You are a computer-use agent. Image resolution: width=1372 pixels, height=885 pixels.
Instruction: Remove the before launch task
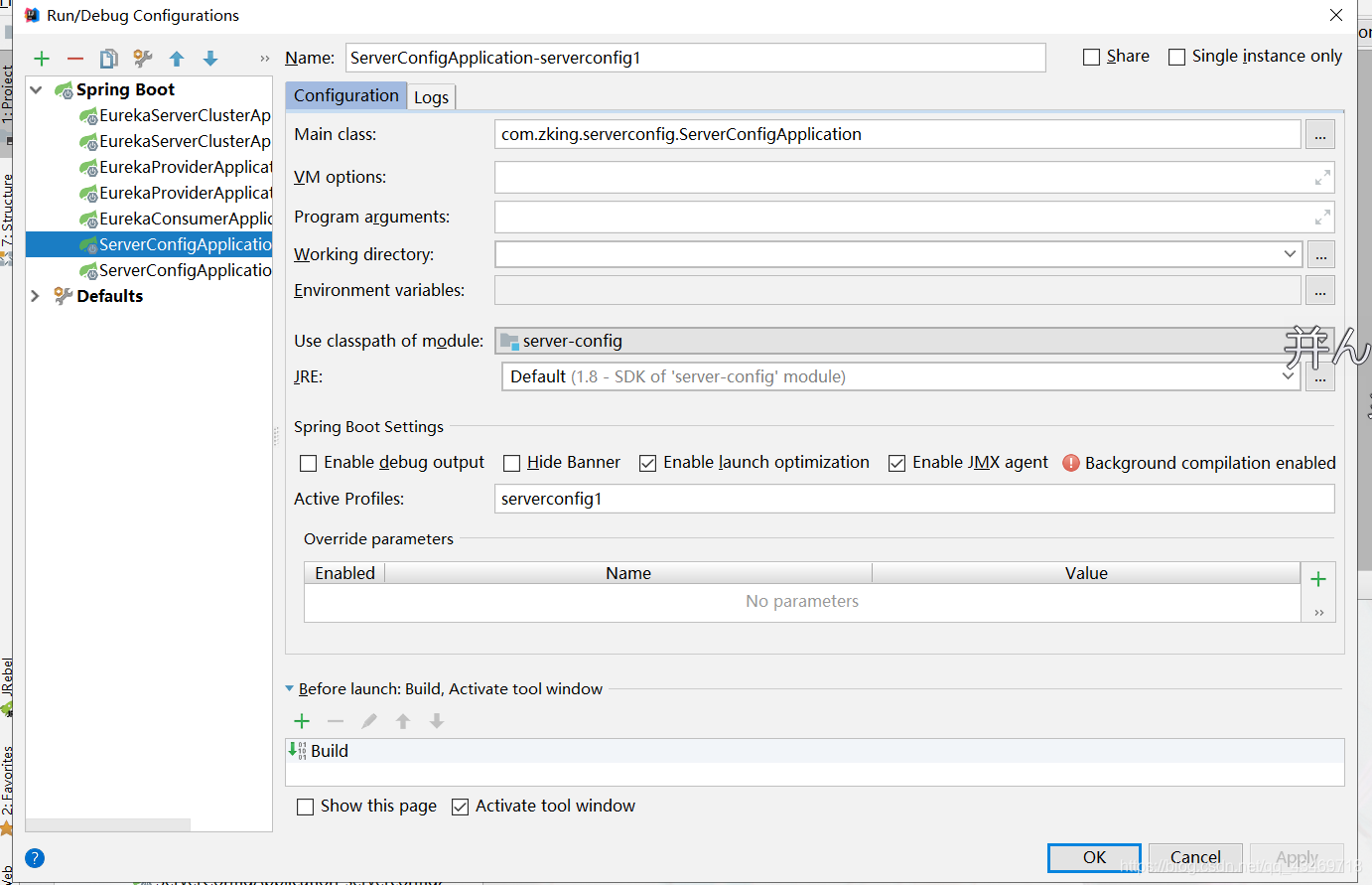(x=336, y=721)
